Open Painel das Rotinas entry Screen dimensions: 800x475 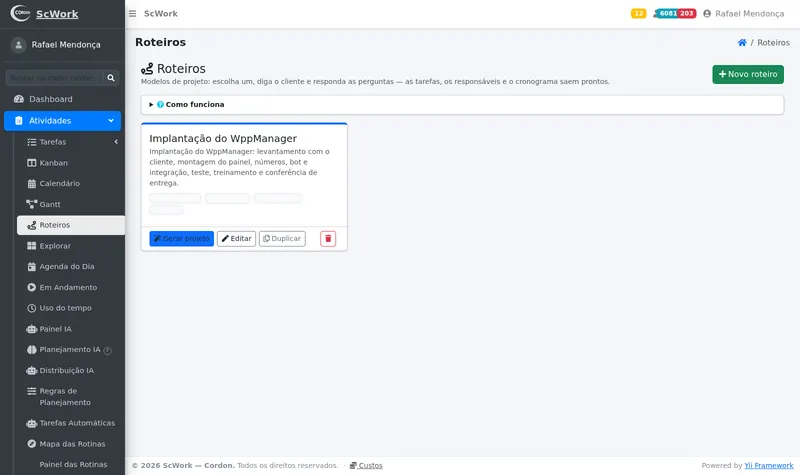[71, 465]
